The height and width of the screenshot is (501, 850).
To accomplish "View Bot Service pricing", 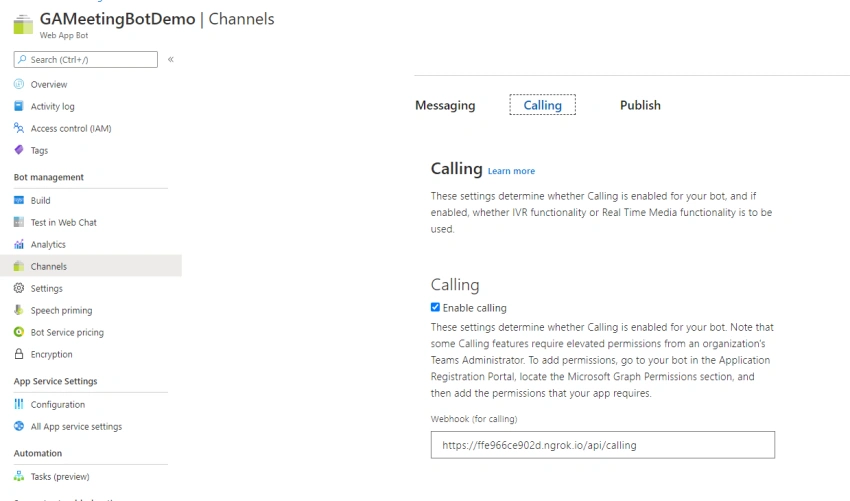I will point(67,332).
